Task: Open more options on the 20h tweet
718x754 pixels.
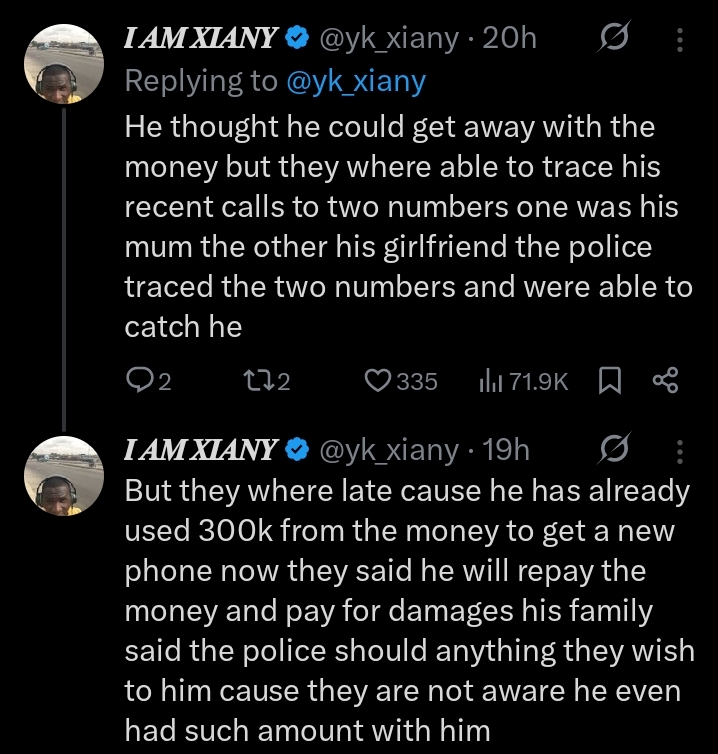Action: tap(680, 39)
